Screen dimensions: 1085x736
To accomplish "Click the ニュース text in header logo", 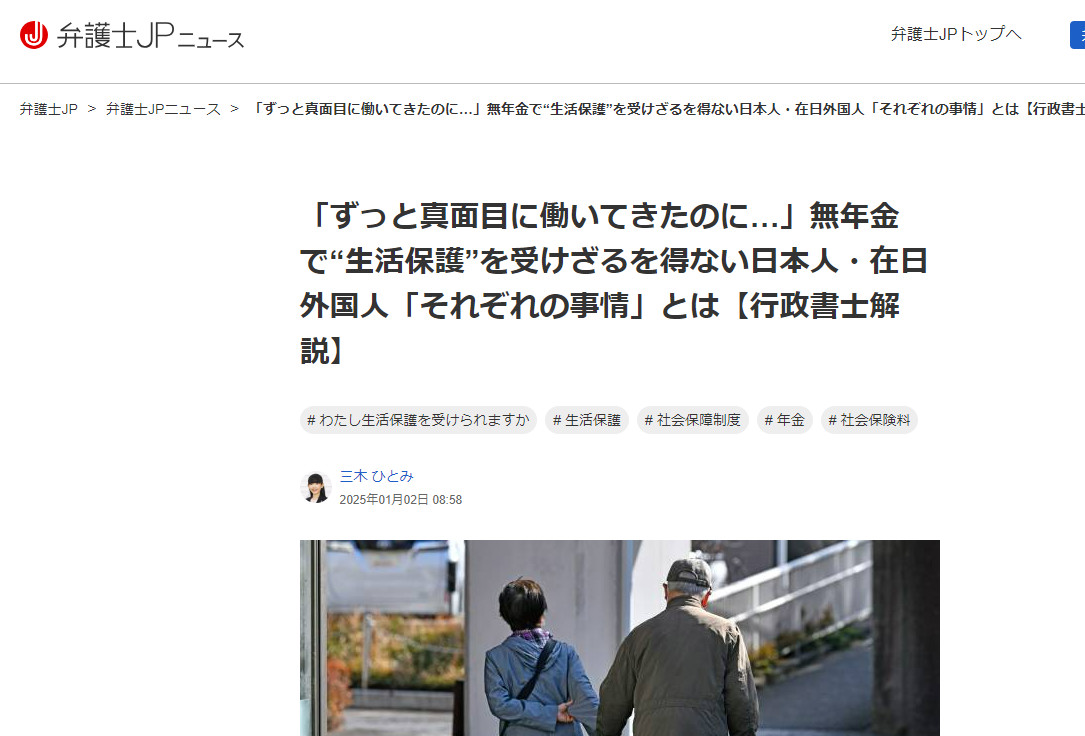I will [x=211, y=40].
